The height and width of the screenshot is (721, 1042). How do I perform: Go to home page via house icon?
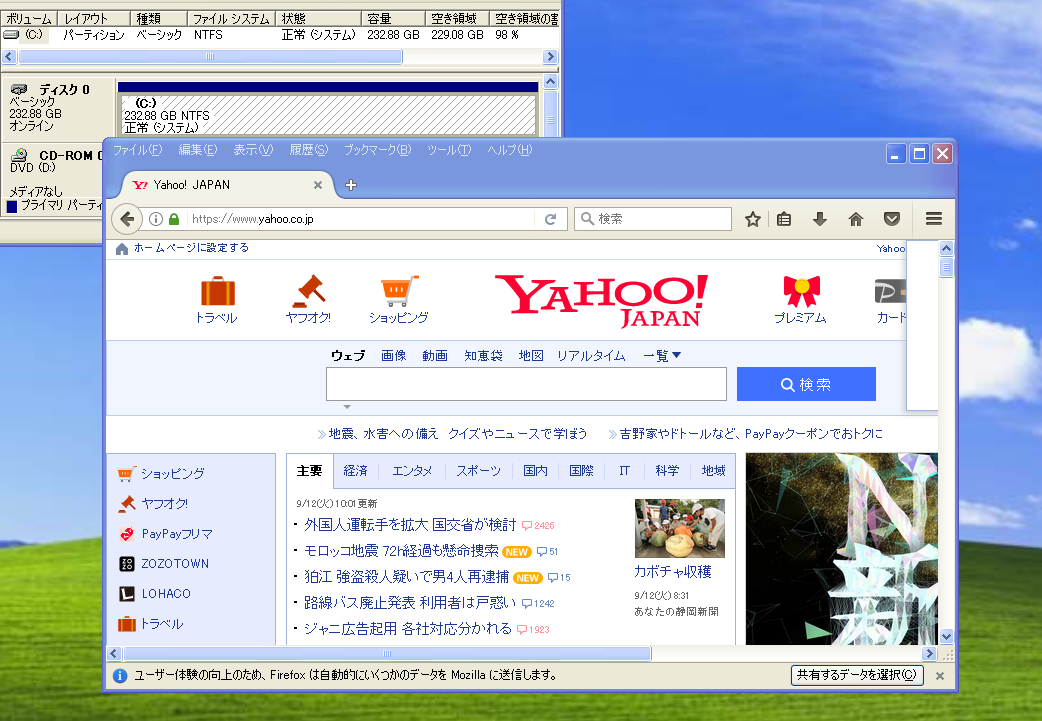pos(856,219)
